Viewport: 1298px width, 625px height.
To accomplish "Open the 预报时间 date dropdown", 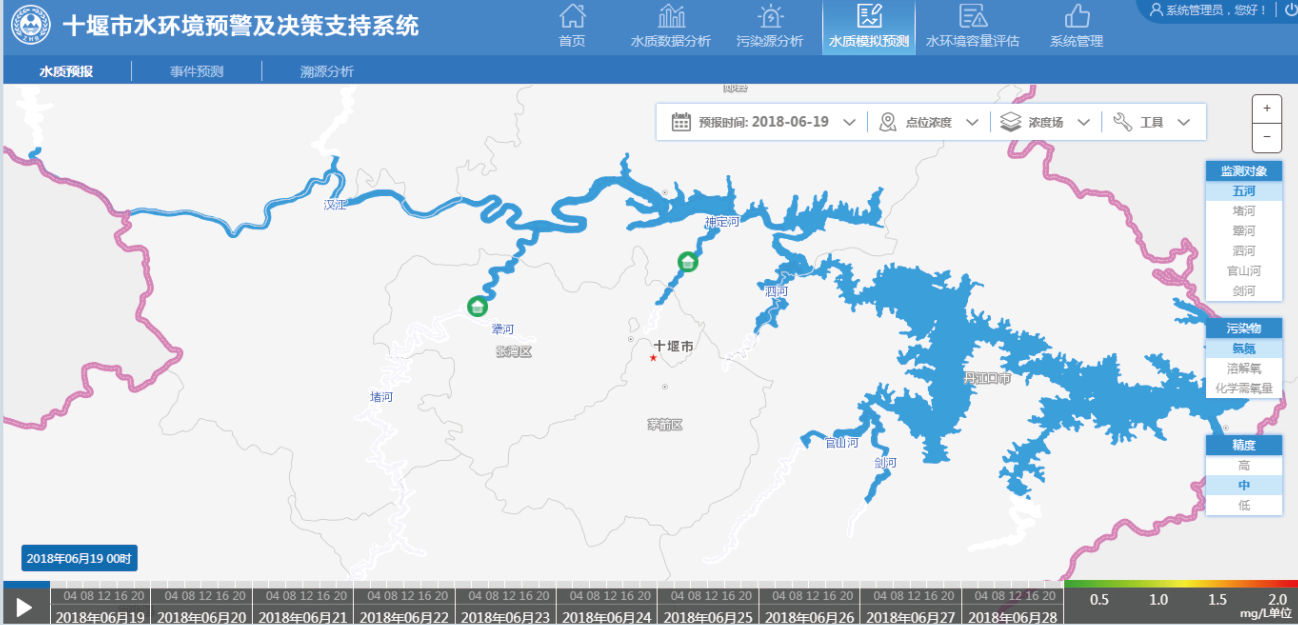I will click(x=764, y=122).
